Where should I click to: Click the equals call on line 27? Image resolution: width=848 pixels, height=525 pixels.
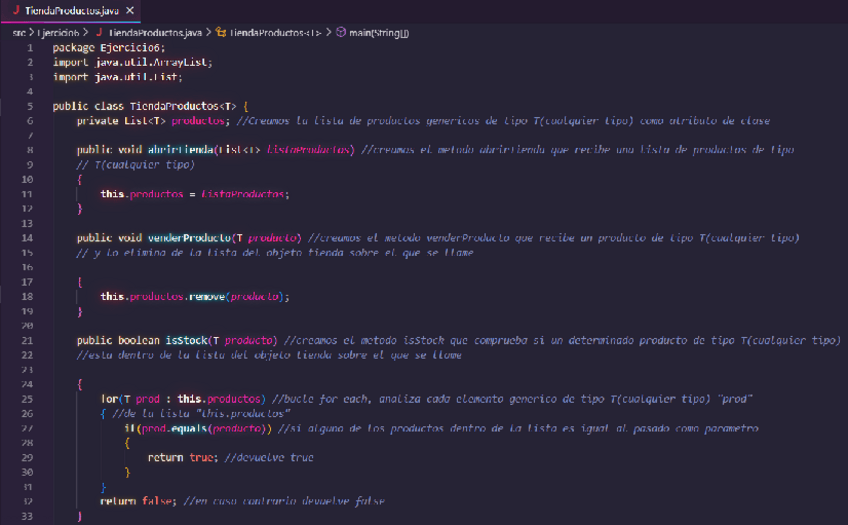[177, 428]
